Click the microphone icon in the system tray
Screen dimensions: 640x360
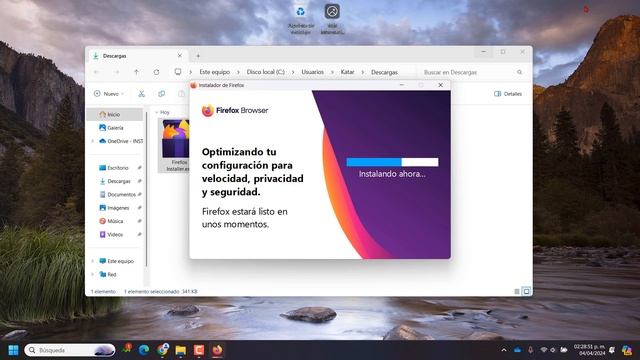[x=530, y=350]
